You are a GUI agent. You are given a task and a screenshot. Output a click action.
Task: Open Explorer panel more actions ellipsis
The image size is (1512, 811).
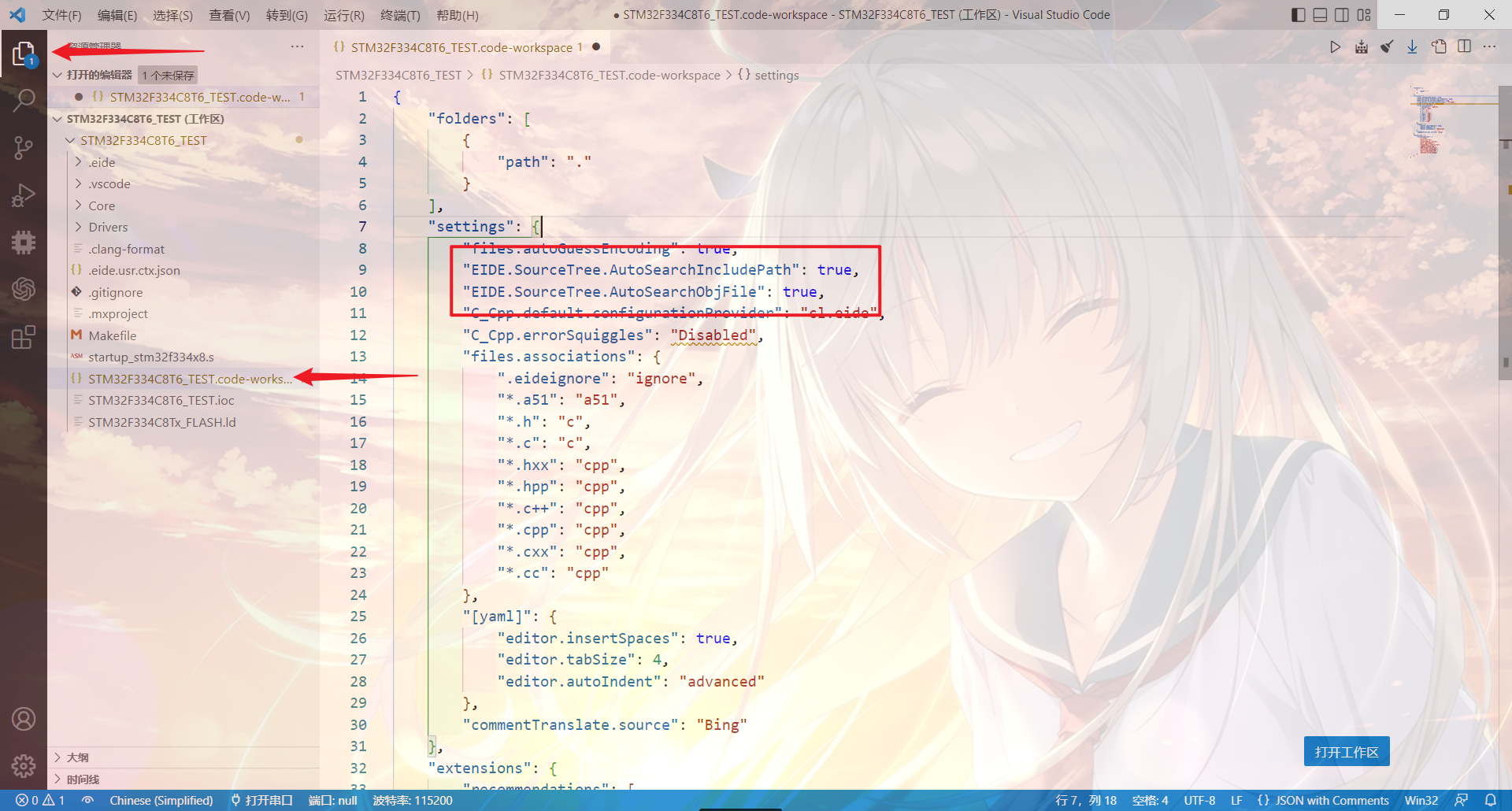point(297,46)
